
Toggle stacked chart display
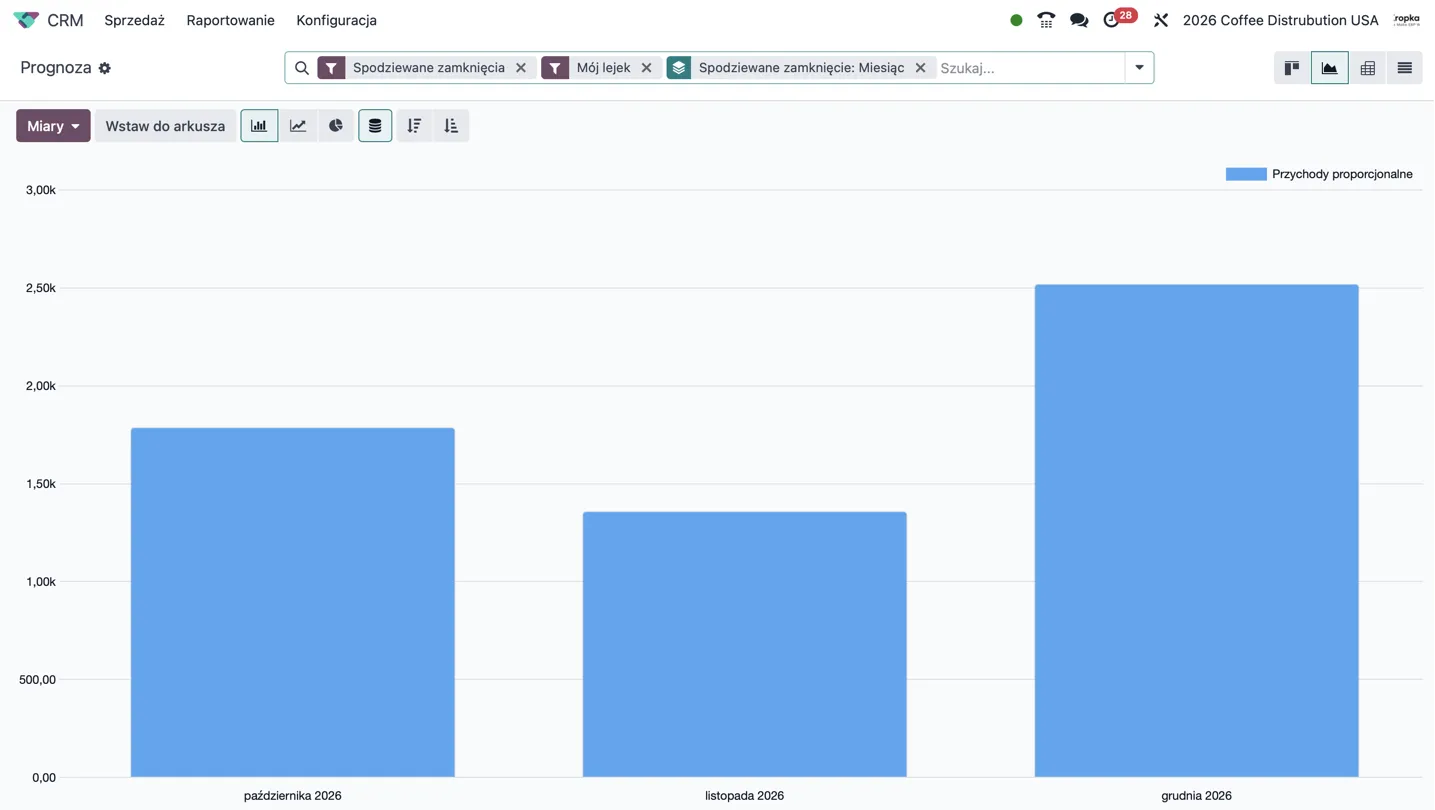click(x=375, y=126)
